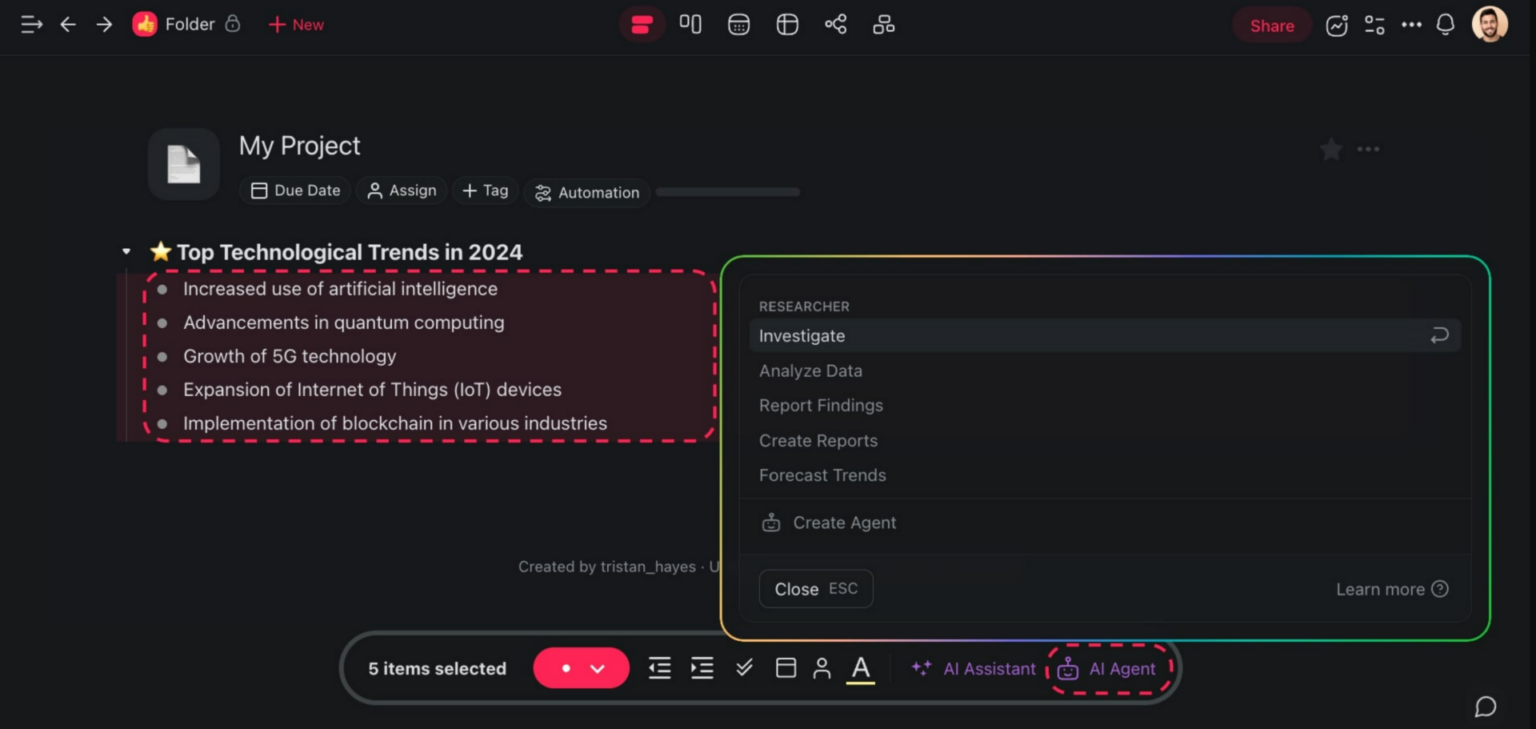Collapse the Top Technological Trends section

point(126,252)
